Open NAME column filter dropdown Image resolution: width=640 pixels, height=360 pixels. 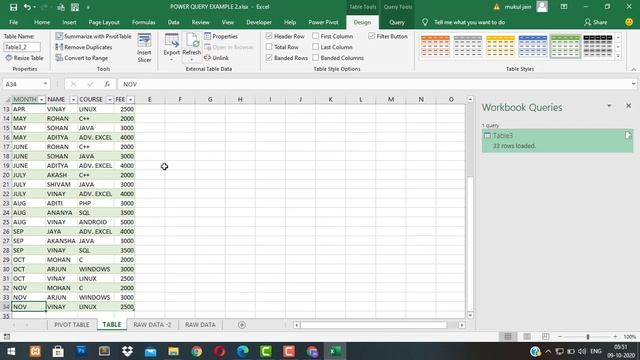tap(73, 100)
